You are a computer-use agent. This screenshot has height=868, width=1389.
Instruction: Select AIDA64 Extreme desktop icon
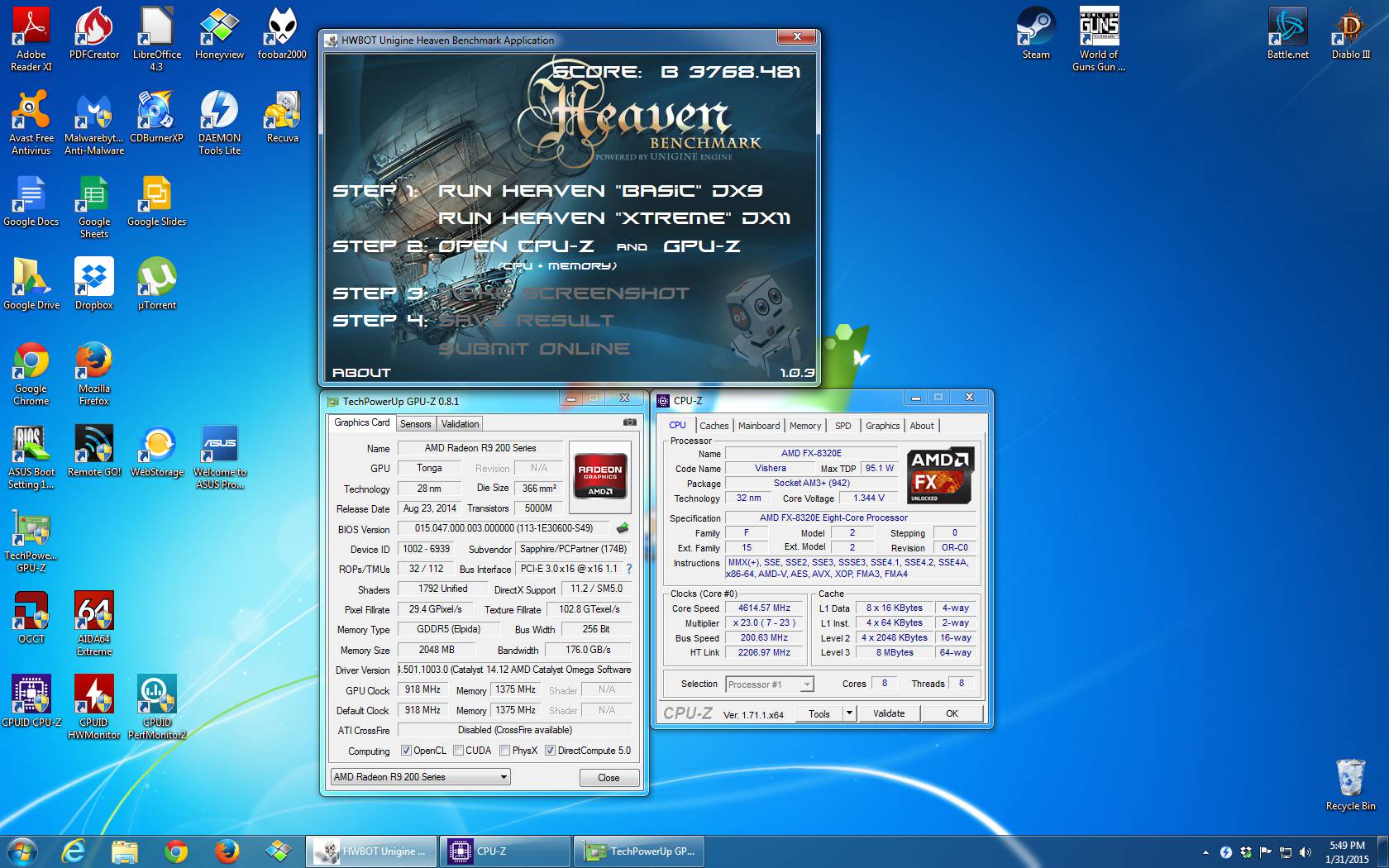click(x=94, y=623)
